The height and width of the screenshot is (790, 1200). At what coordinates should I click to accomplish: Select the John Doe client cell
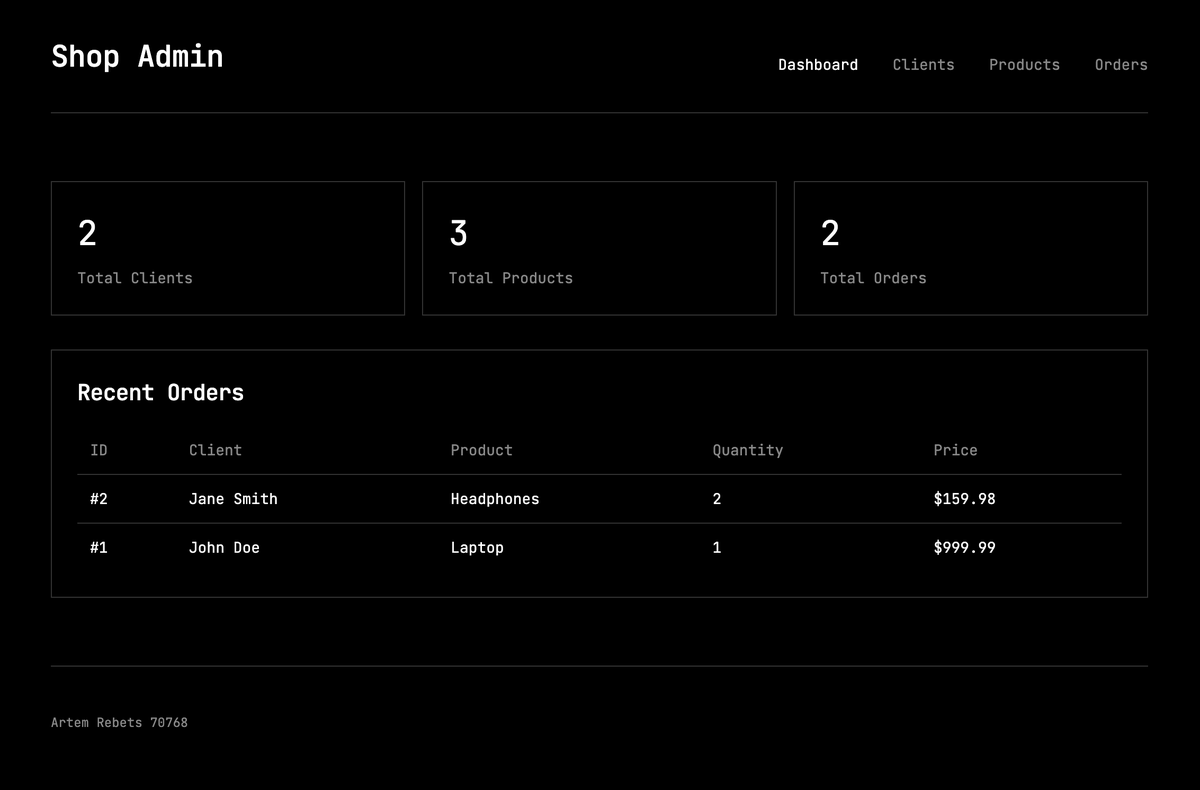224,548
